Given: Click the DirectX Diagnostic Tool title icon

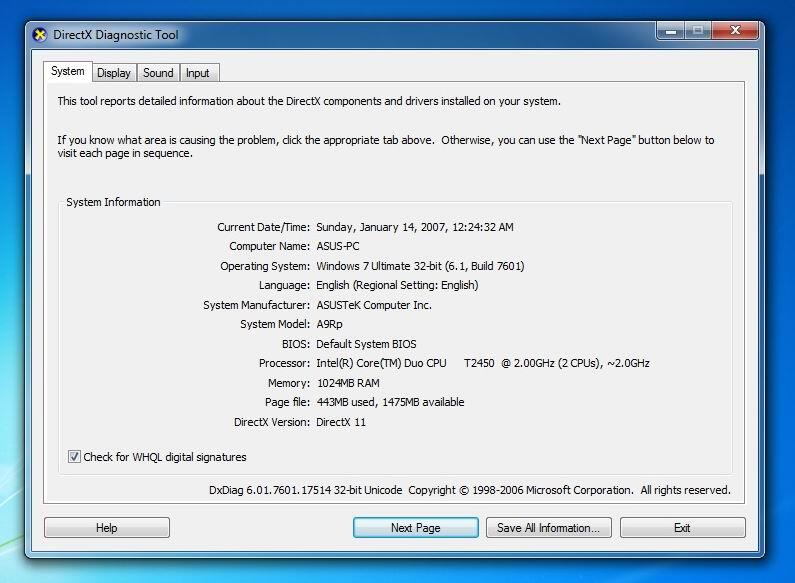Looking at the screenshot, I should (x=40, y=35).
